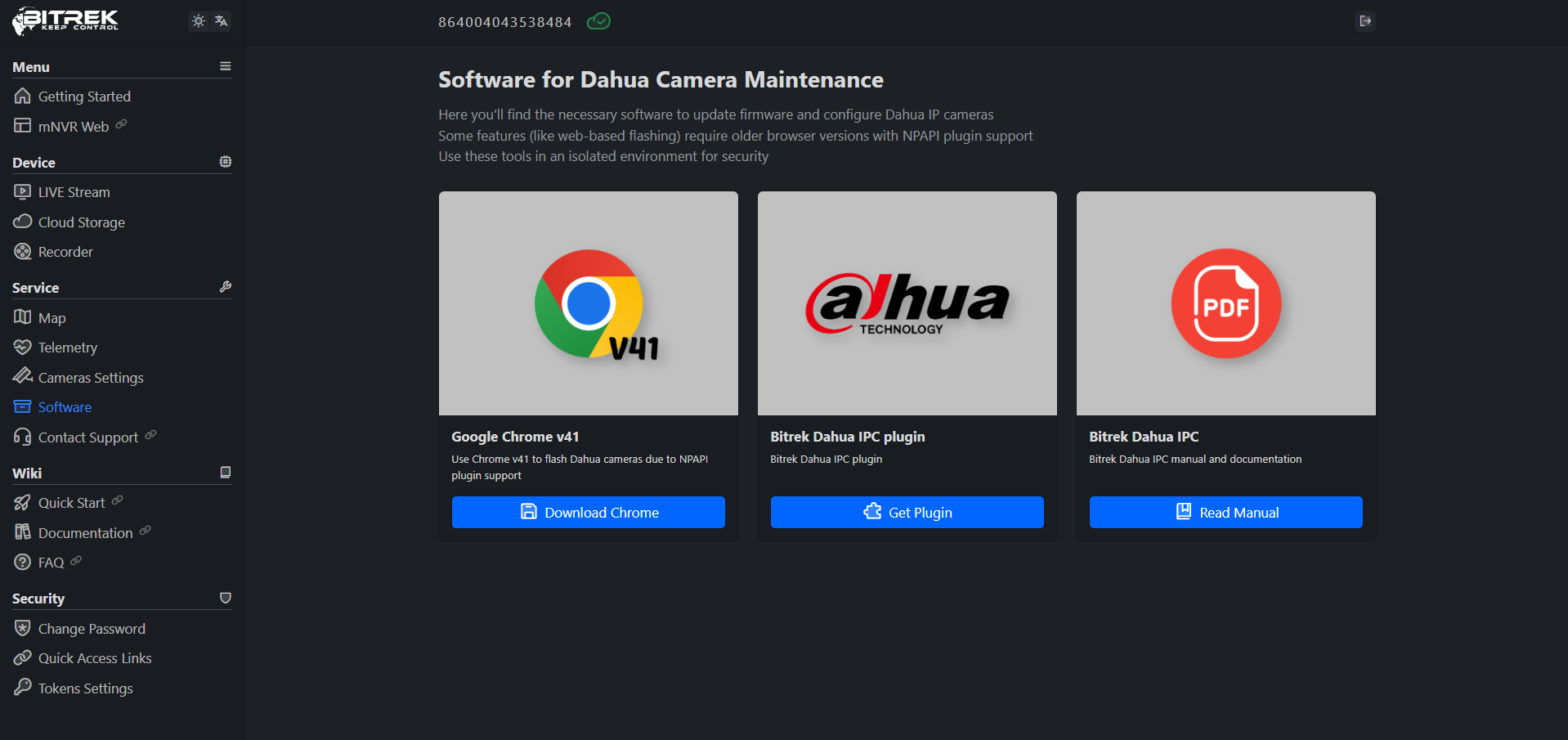Go to the Recorder page
This screenshot has width=1568, height=740.
[65, 252]
